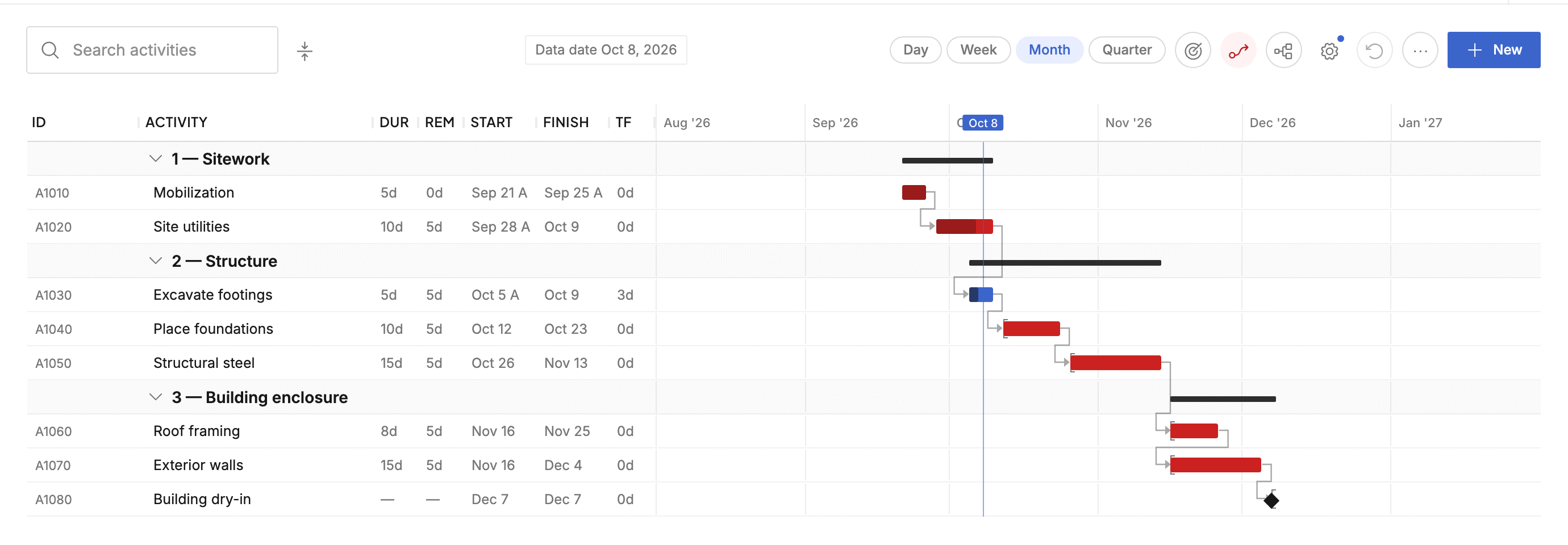The height and width of the screenshot is (545, 1568).
Task: Open settings gear icon
Action: [1329, 51]
